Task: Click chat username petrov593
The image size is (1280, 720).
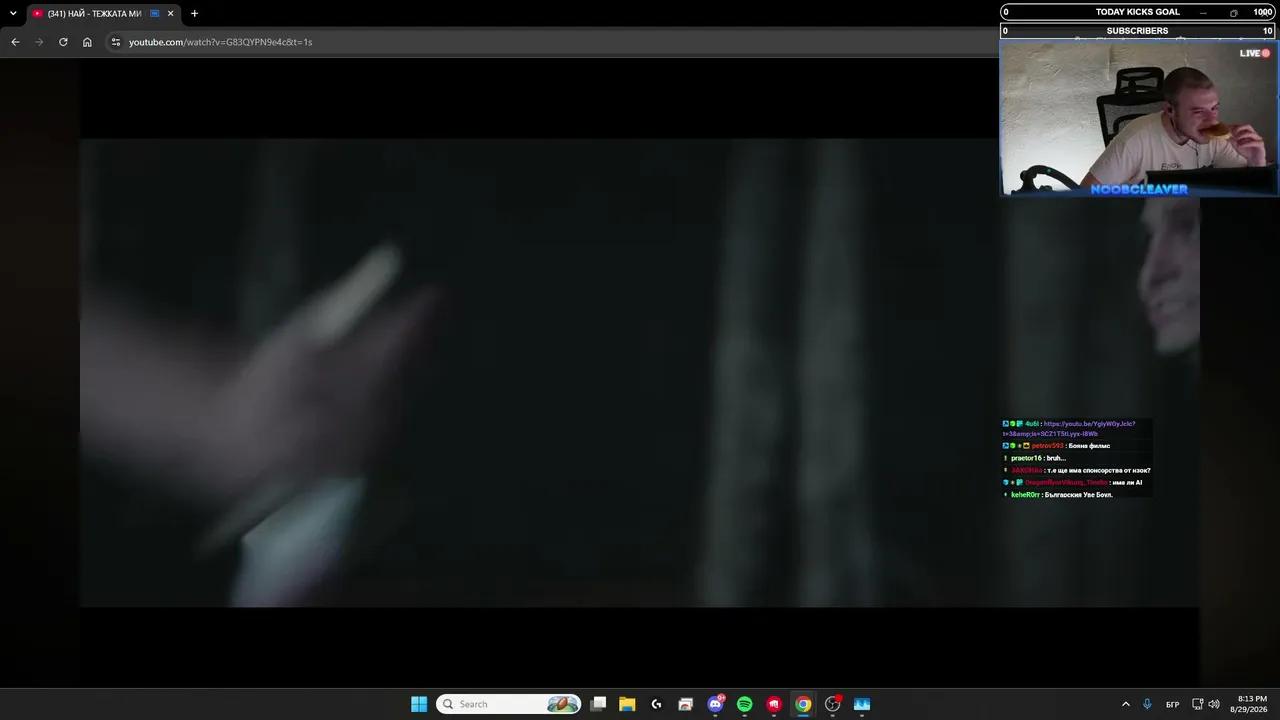Action: pyautogui.click(x=1048, y=446)
